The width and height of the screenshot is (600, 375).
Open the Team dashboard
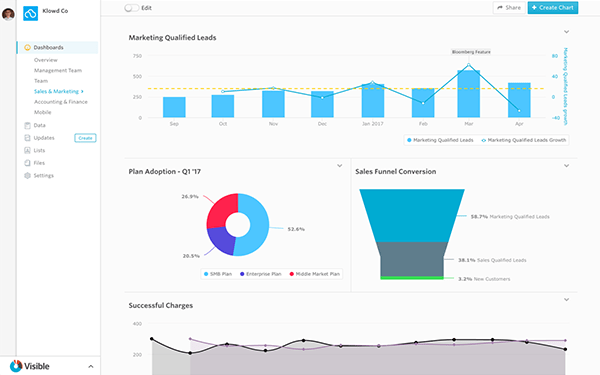[41, 81]
